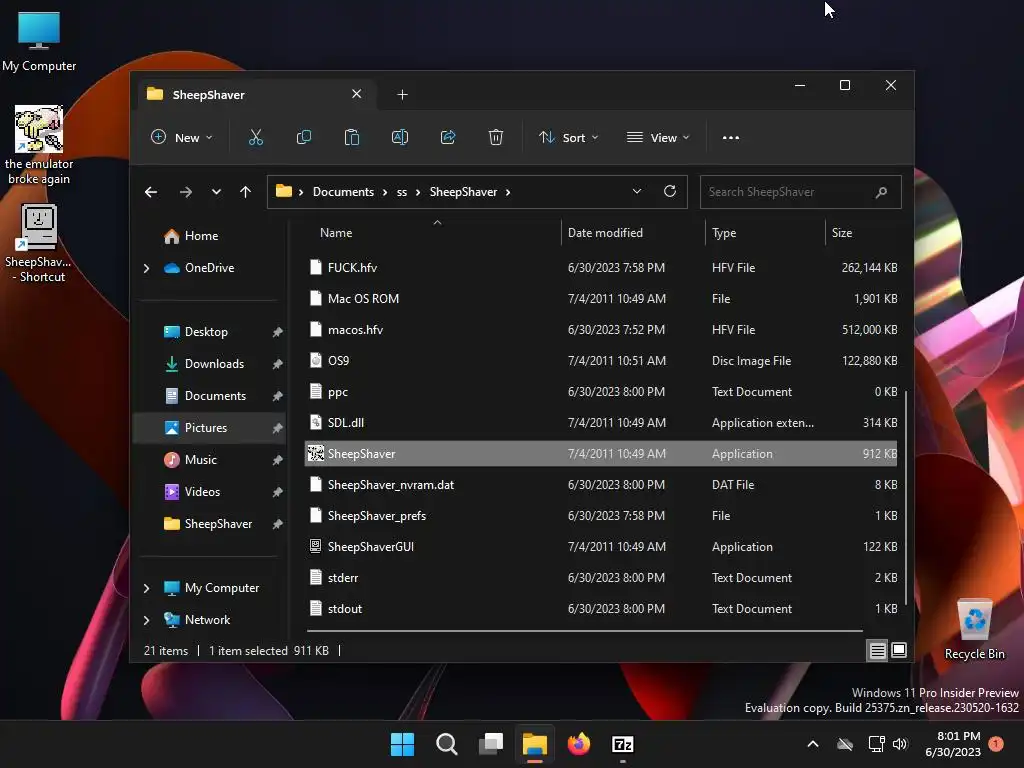Image resolution: width=1024 pixels, height=768 pixels.
Task: Go up one folder level arrow
Action: (245, 192)
